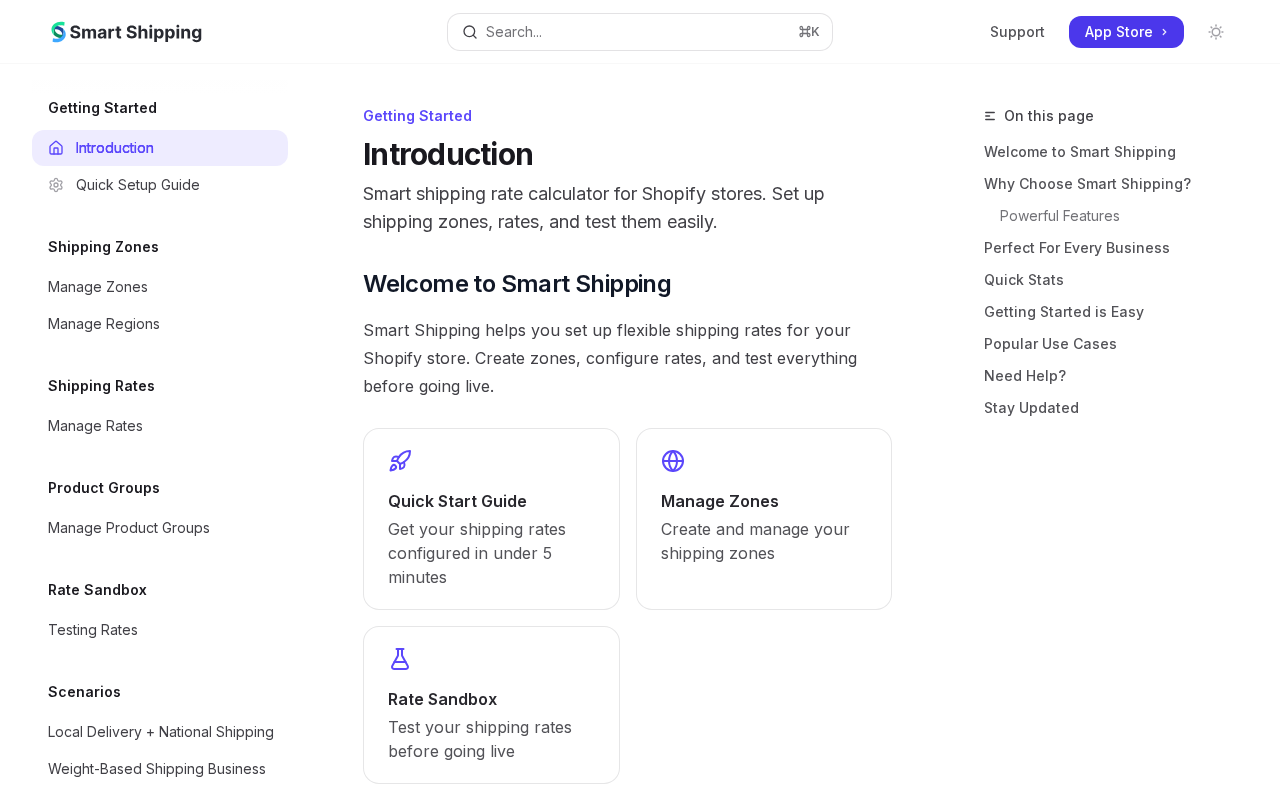The width and height of the screenshot is (1280, 800).
Task: Go to Testing Rates sidebar item
Action: click(x=93, y=630)
